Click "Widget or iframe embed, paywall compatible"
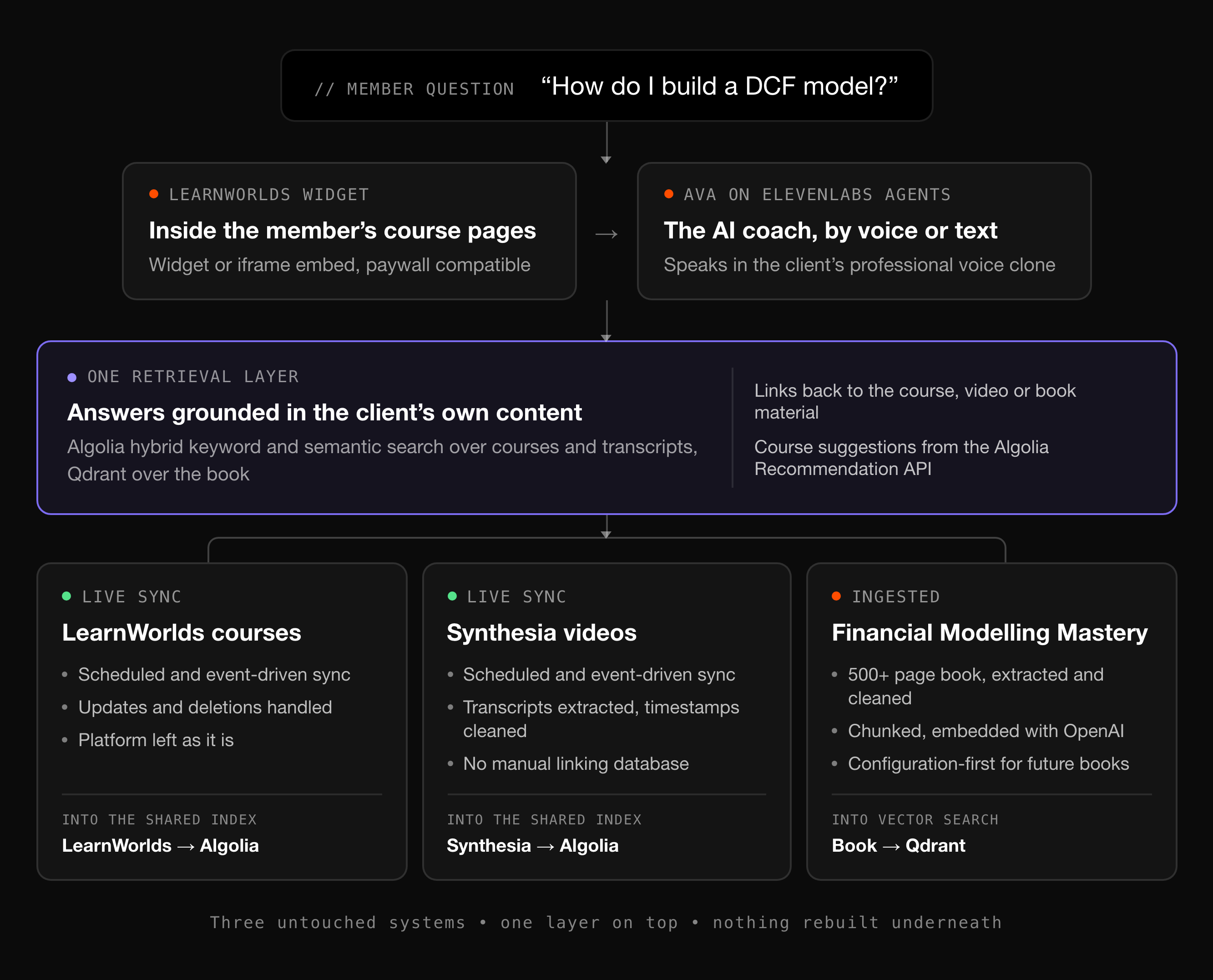Screen dimensions: 1213x980 coord(339,265)
